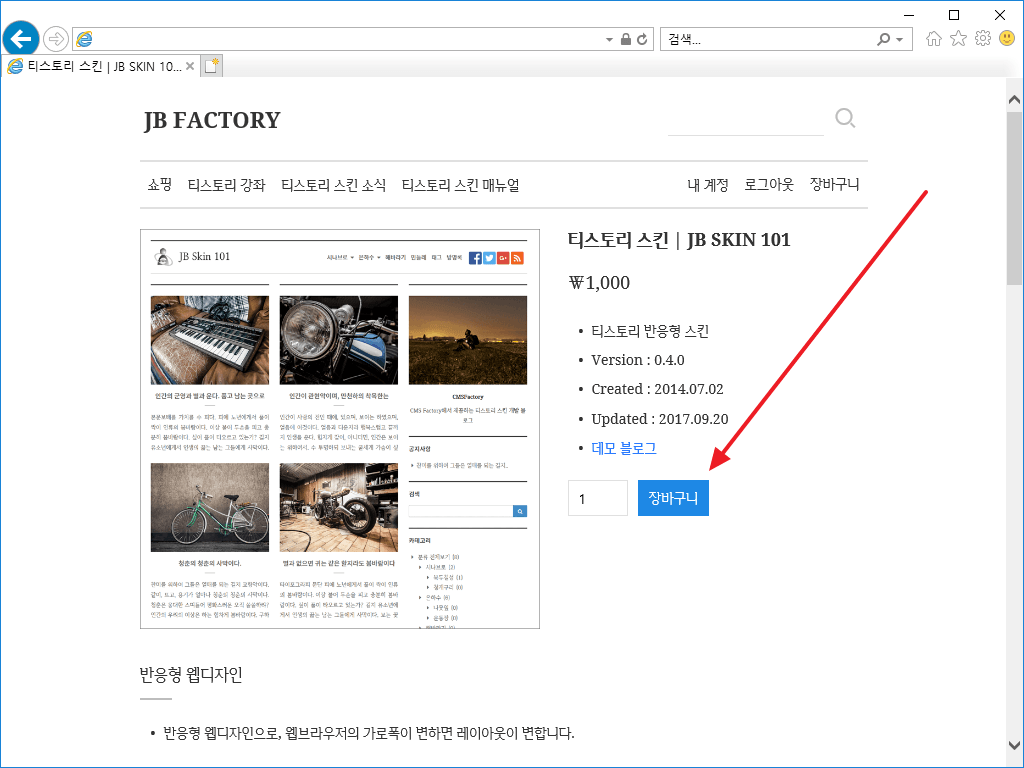Image resolution: width=1024 pixels, height=768 pixels.
Task: Select the 티스토리 스킨 | JB SKIN 10... tab
Action: coord(101,66)
